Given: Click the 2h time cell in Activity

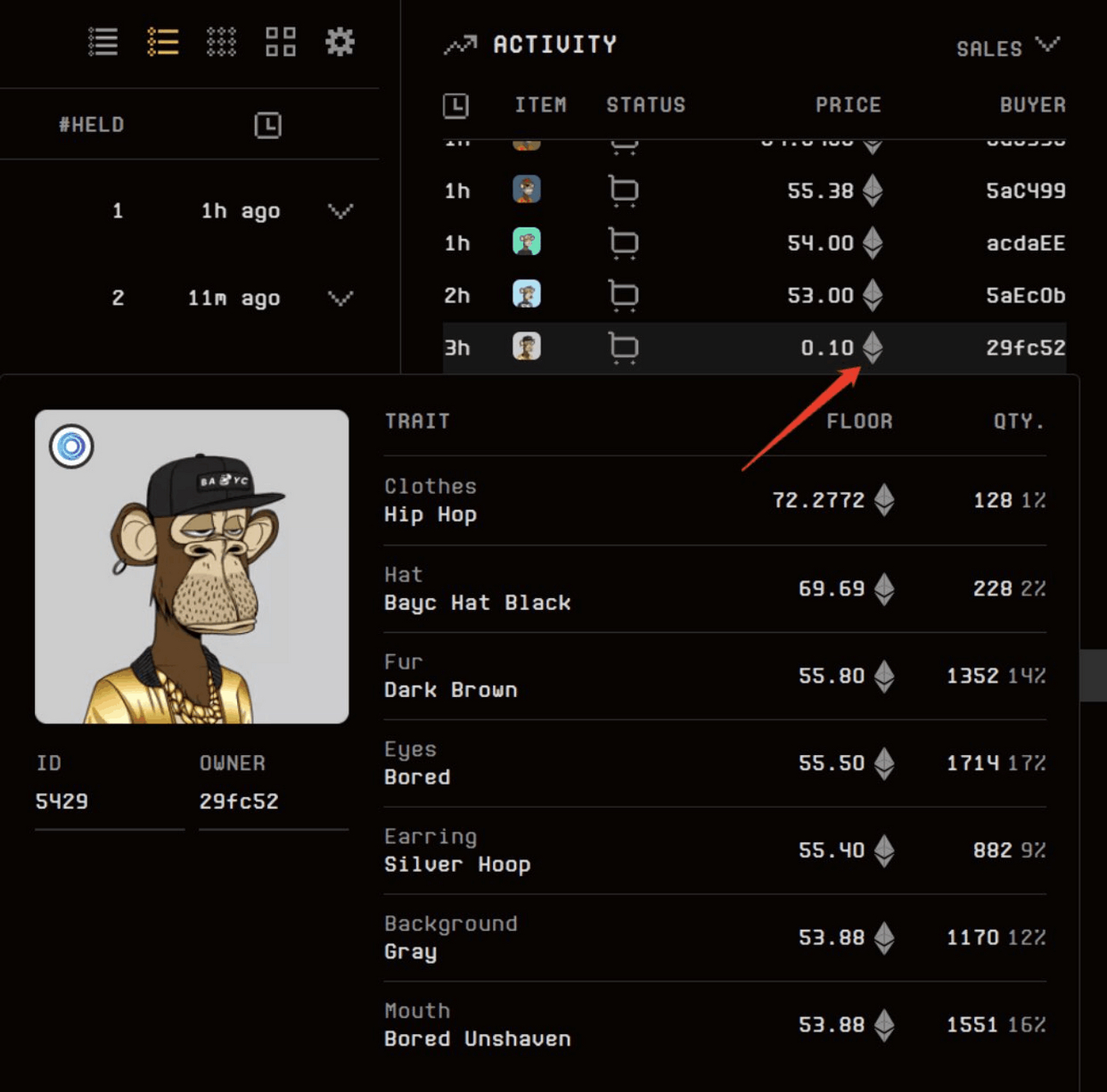Looking at the screenshot, I should pyautogui.click(x=457, y=296).
